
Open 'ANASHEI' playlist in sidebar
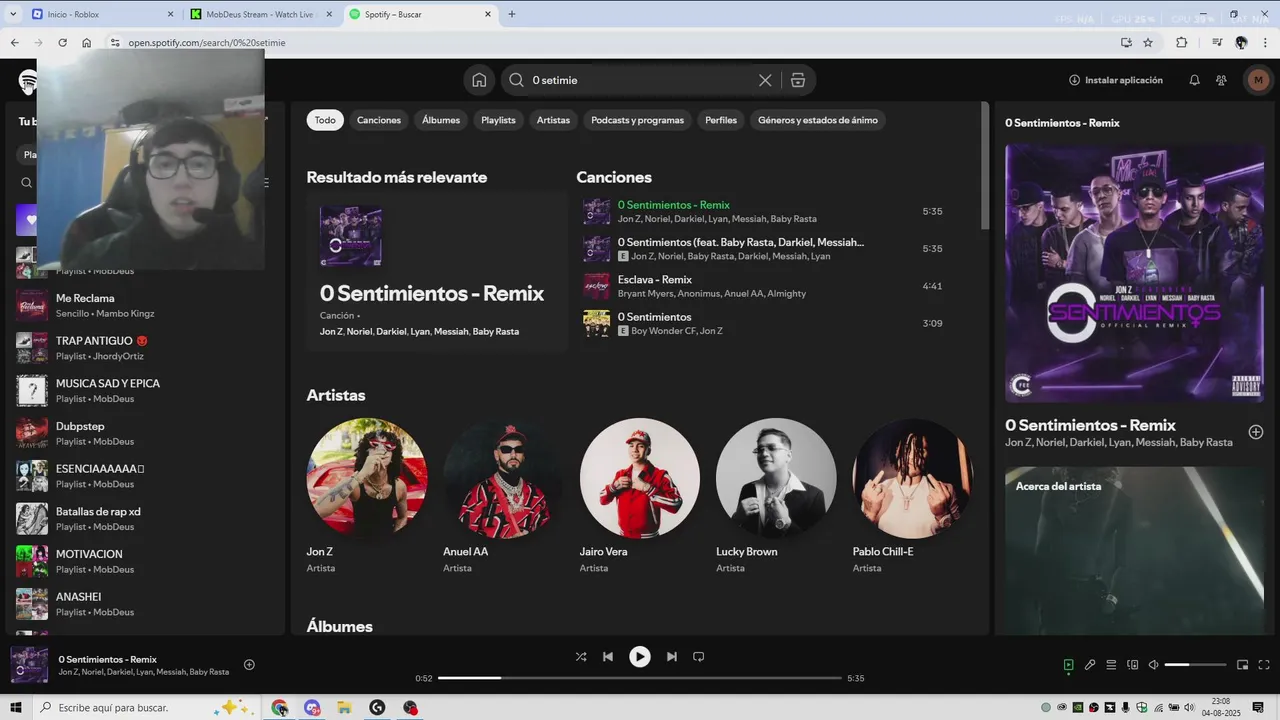tap(144, 603)
